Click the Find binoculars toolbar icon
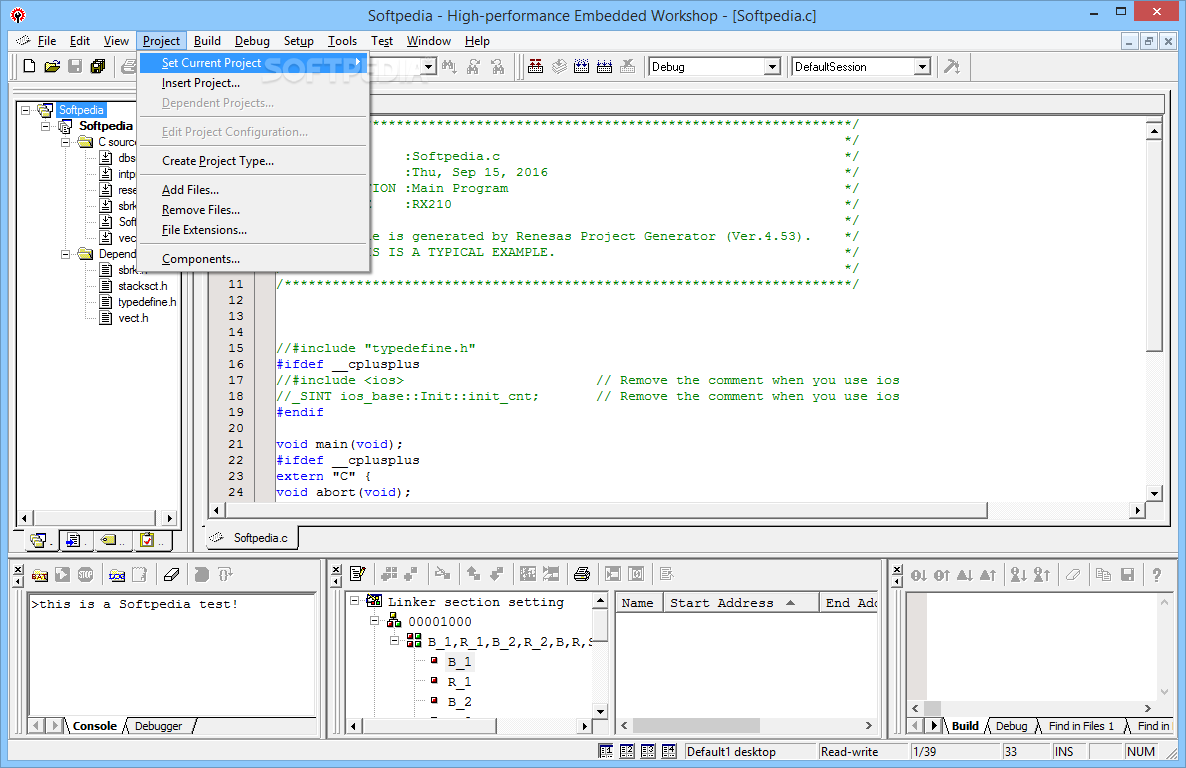The width and height of the screenshot is (1186, 768). pos(449,67)
